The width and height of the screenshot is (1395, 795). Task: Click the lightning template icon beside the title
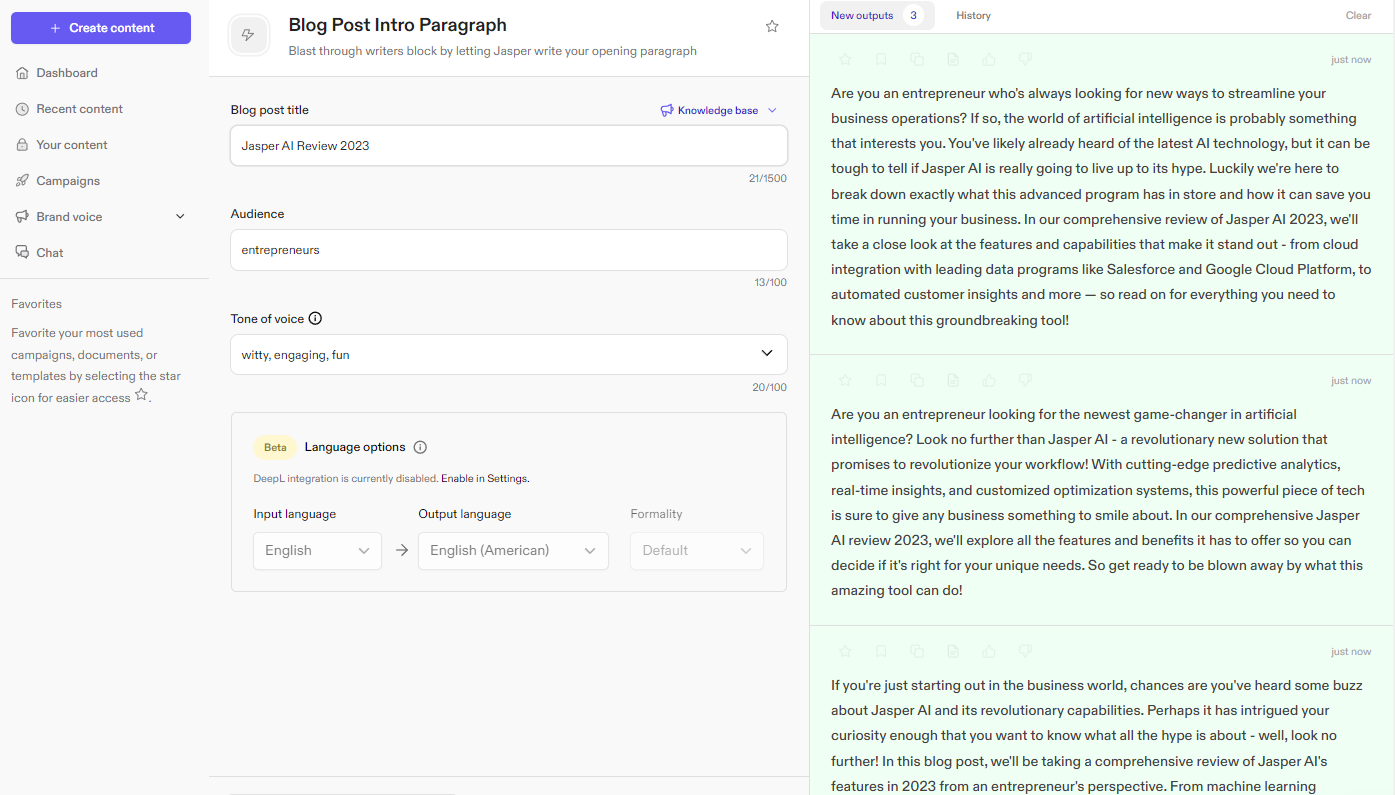tap(248, 35)
